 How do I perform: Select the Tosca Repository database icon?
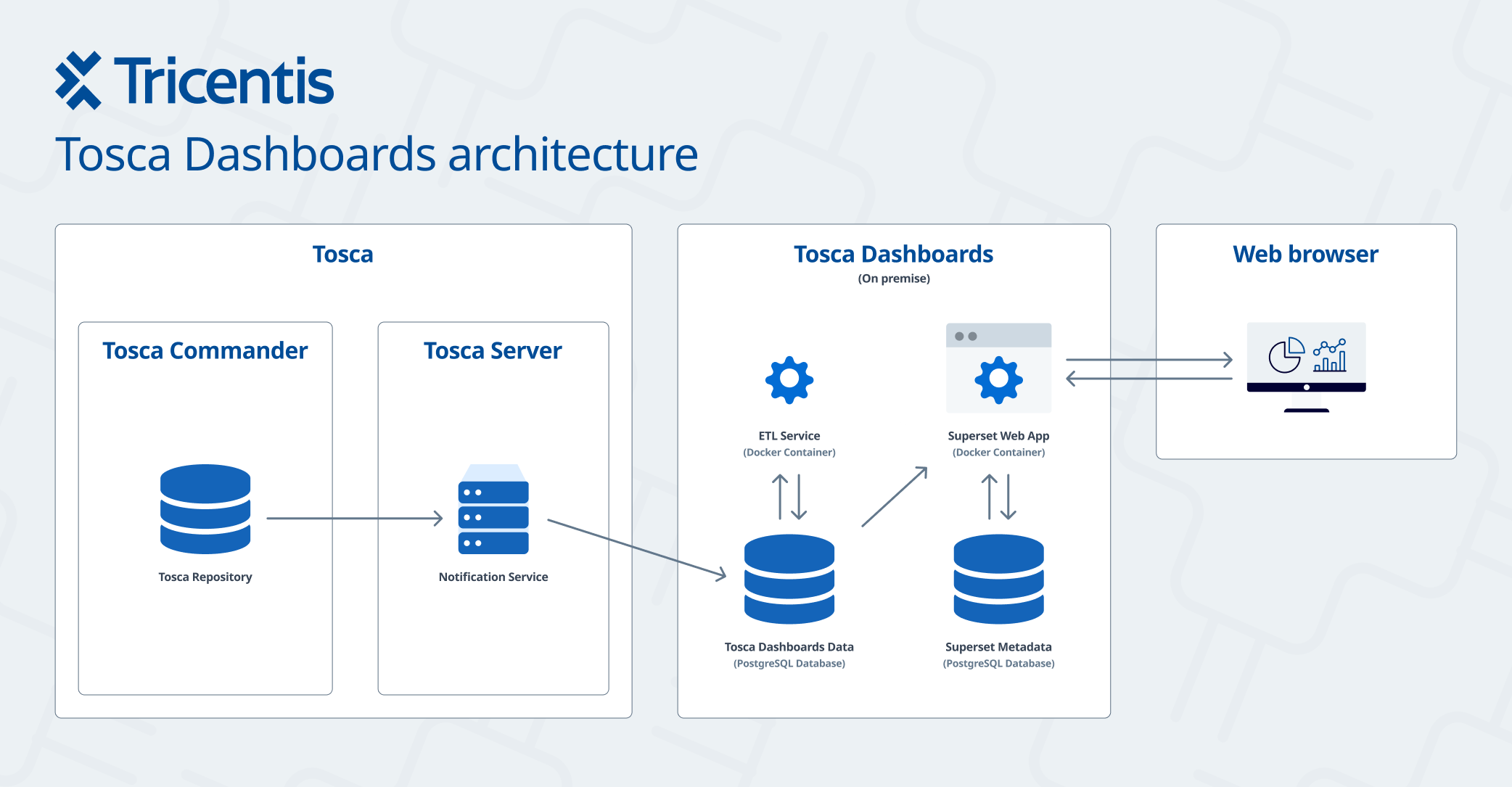pos(205,509)
